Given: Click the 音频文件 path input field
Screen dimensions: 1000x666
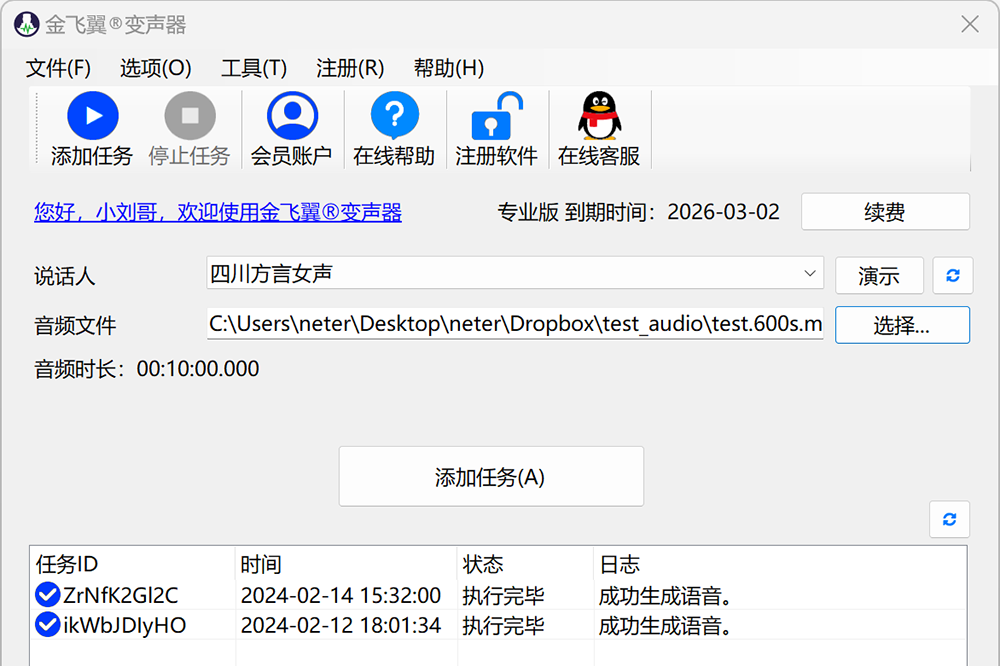Looking at the screenshot, I should tap(514, 324).
